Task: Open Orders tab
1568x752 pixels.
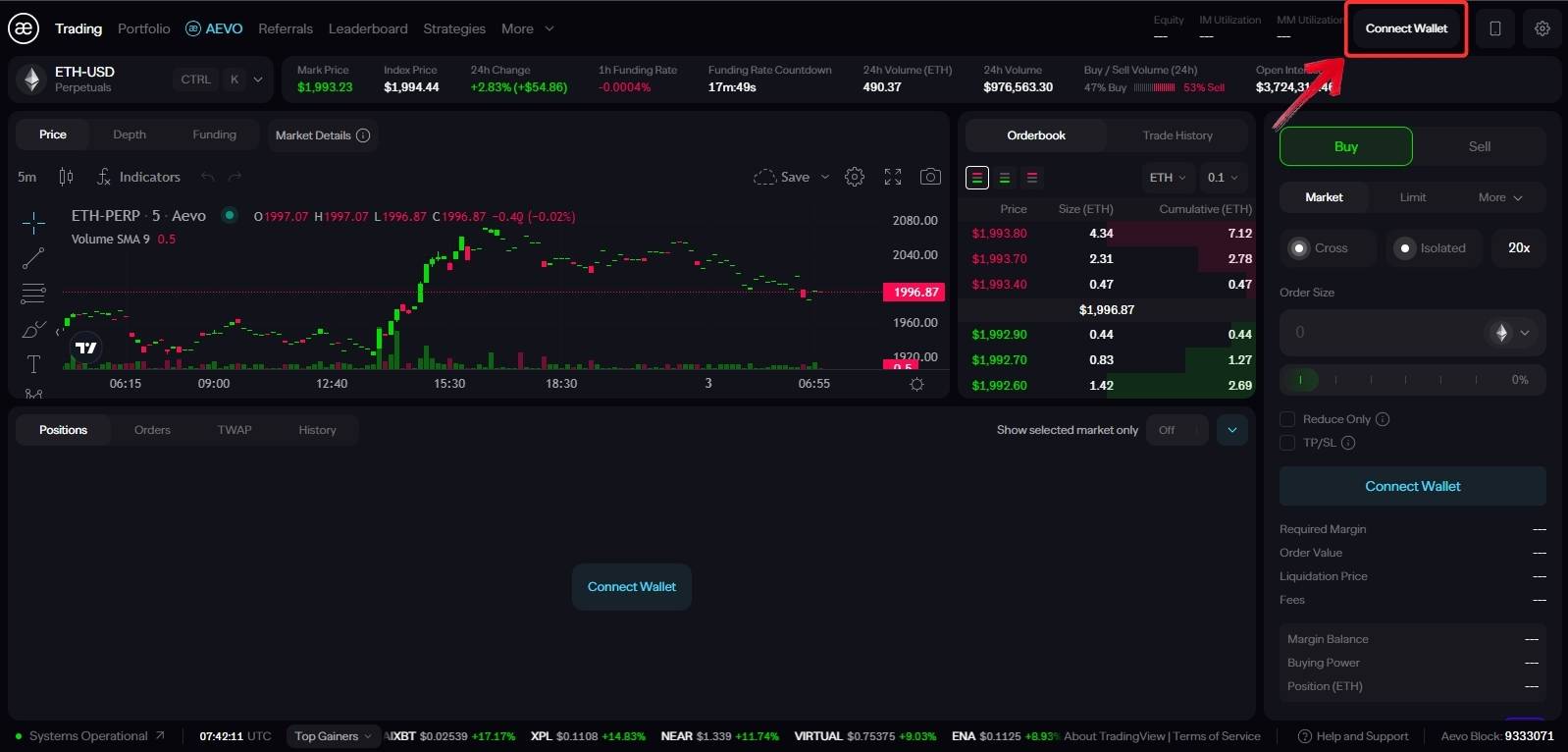Action: coord(152,430)
